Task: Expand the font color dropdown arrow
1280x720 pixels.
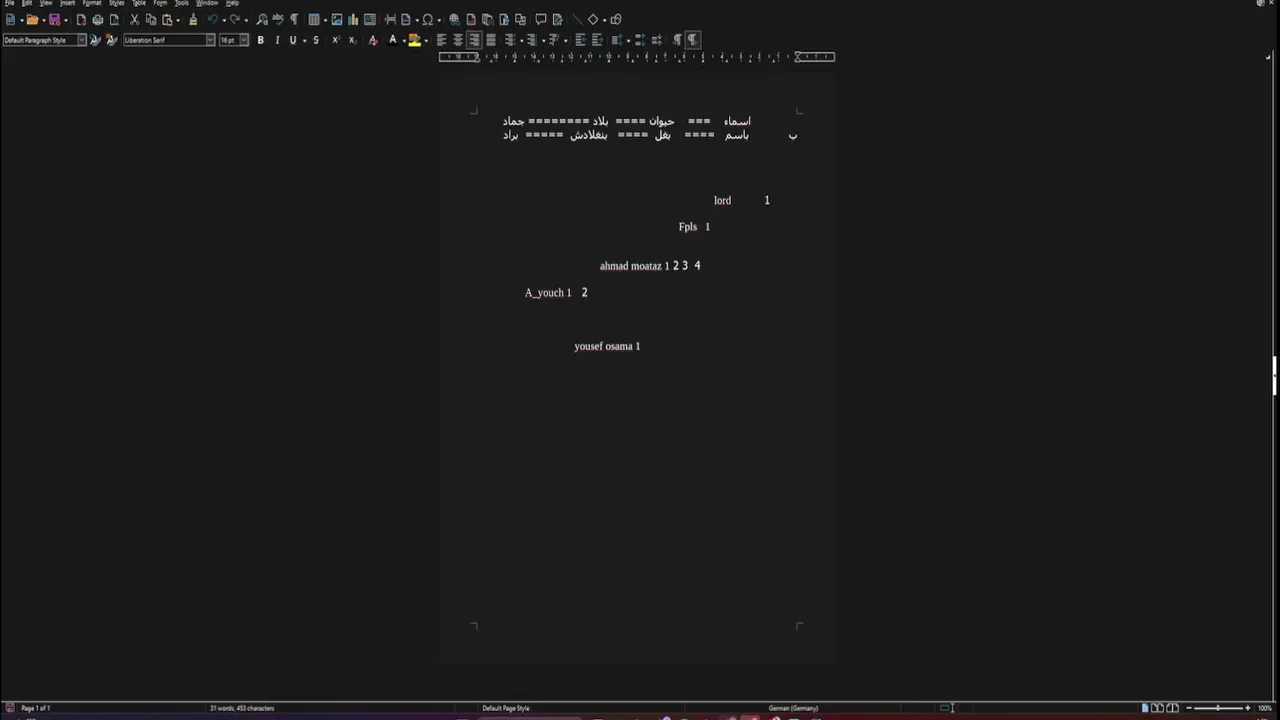Action: point(402,40)
